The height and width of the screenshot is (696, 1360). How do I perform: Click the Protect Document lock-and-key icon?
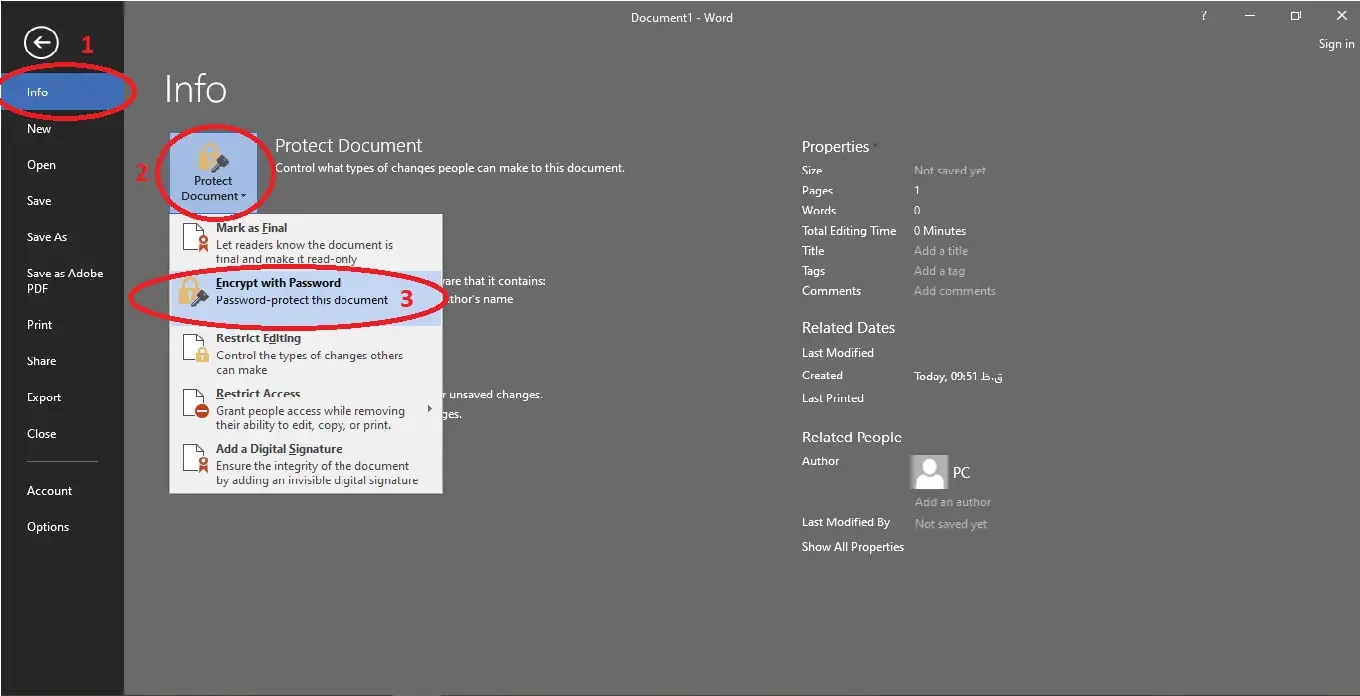213,157
